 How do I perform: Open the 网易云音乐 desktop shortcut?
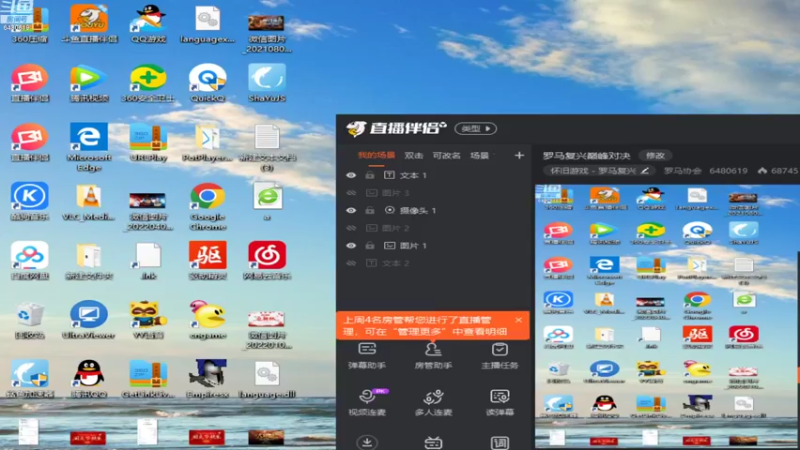click(x=267, y=261)
